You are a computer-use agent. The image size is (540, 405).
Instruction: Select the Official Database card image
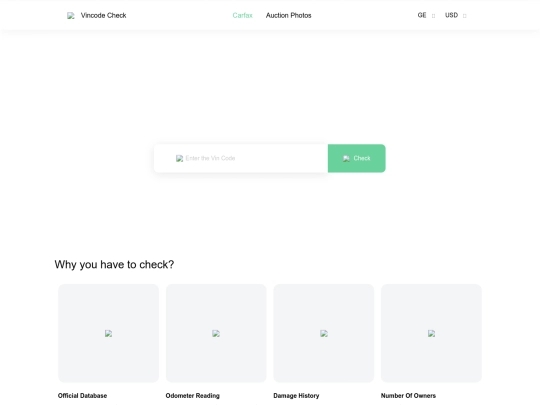pyautogui.click(x=108, y=333)
